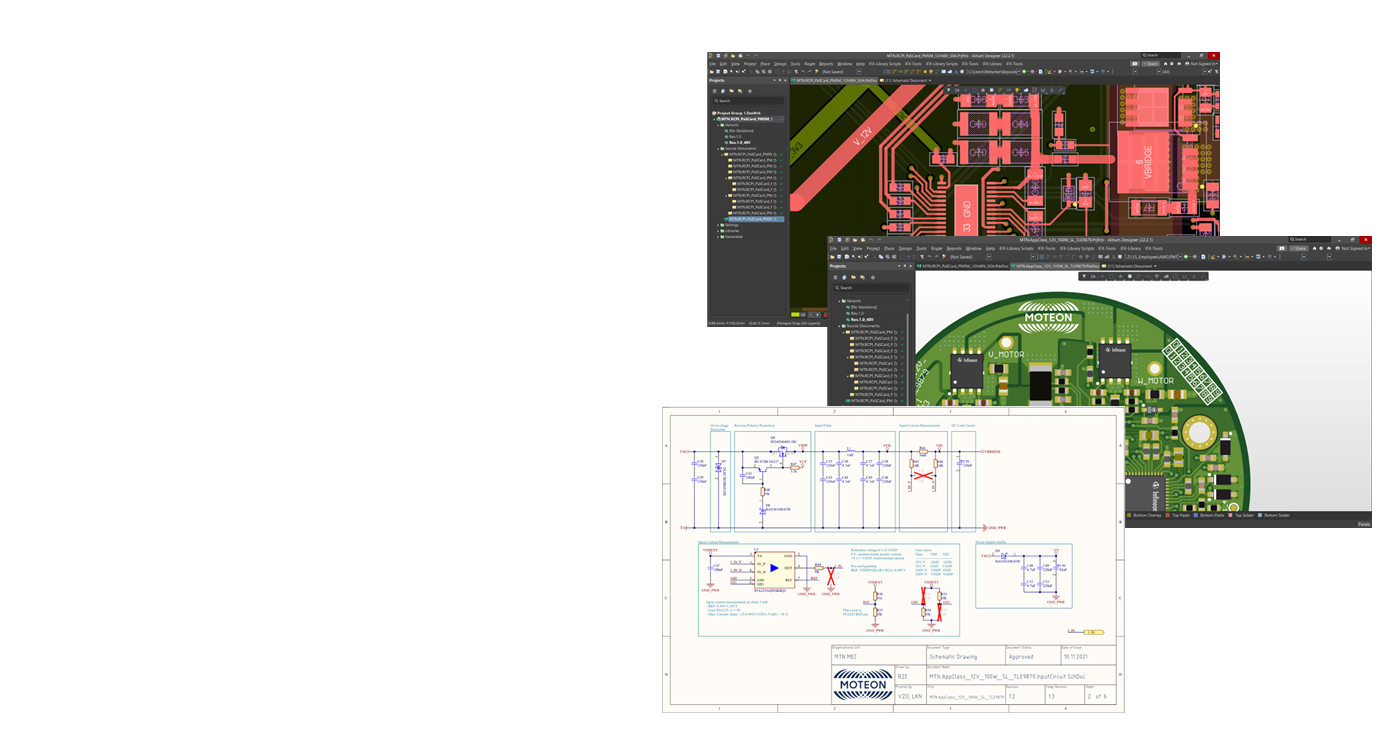
Task: Click 'Schematic Drawing' text in schematic title block
Action: pyautogui.click(x=953, y=657)
